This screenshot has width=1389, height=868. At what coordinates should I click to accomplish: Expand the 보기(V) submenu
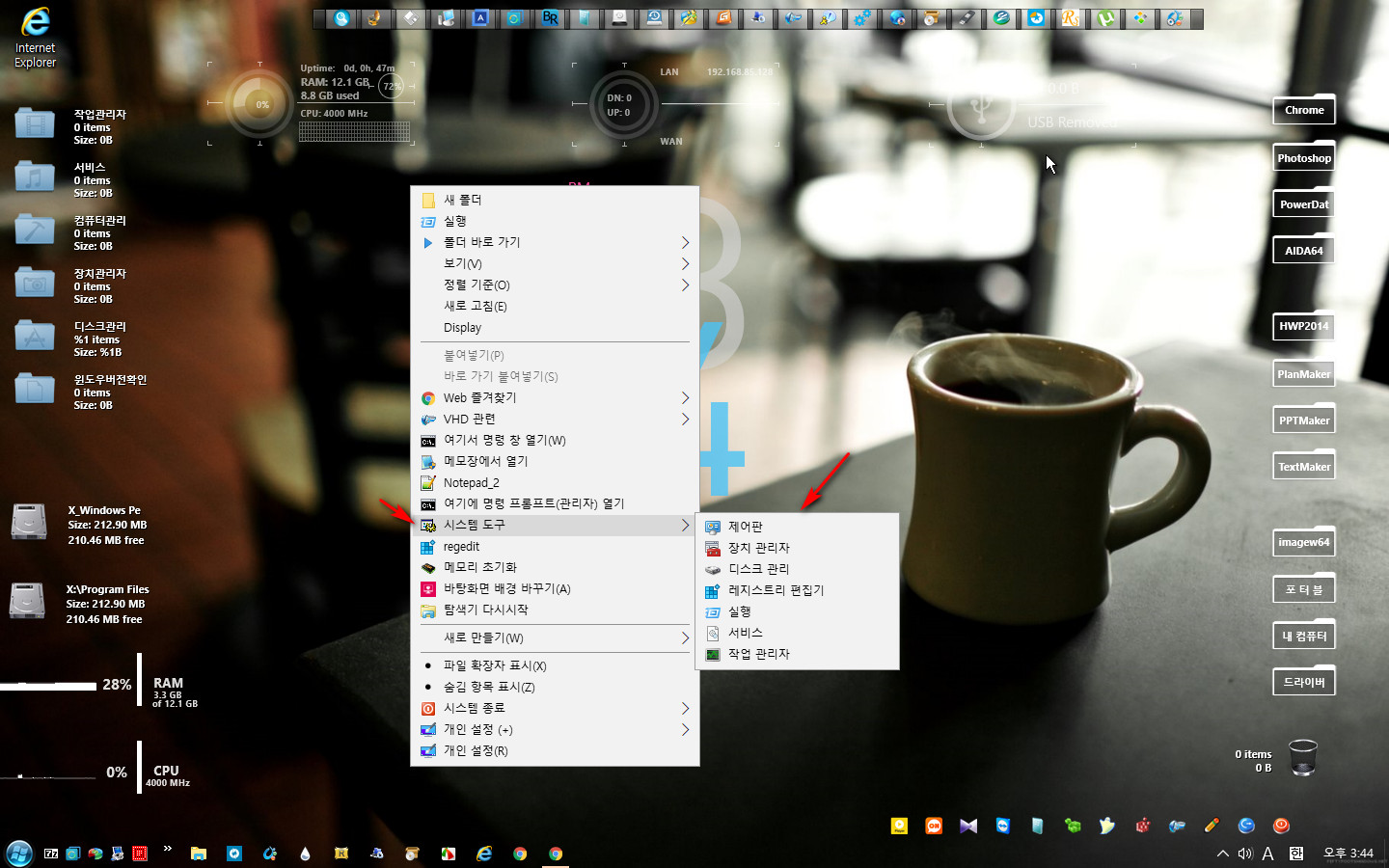click(555, 263)
